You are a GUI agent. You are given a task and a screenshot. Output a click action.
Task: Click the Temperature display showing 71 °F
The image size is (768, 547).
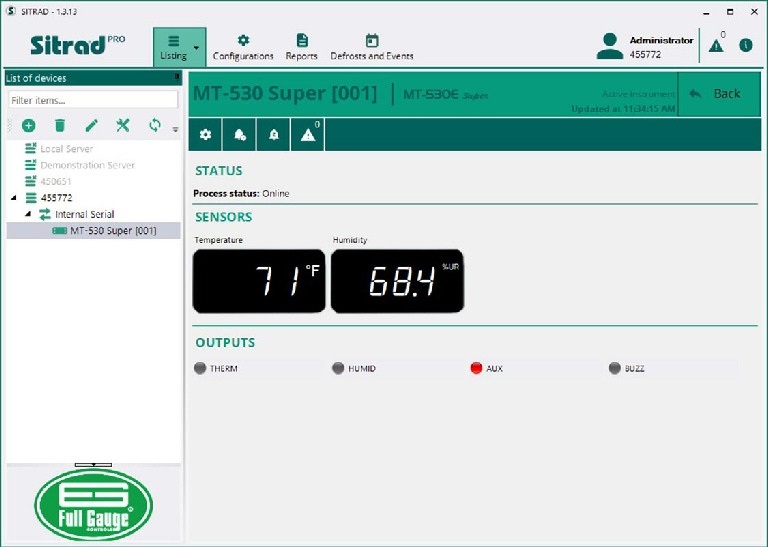tap(259, 281)
